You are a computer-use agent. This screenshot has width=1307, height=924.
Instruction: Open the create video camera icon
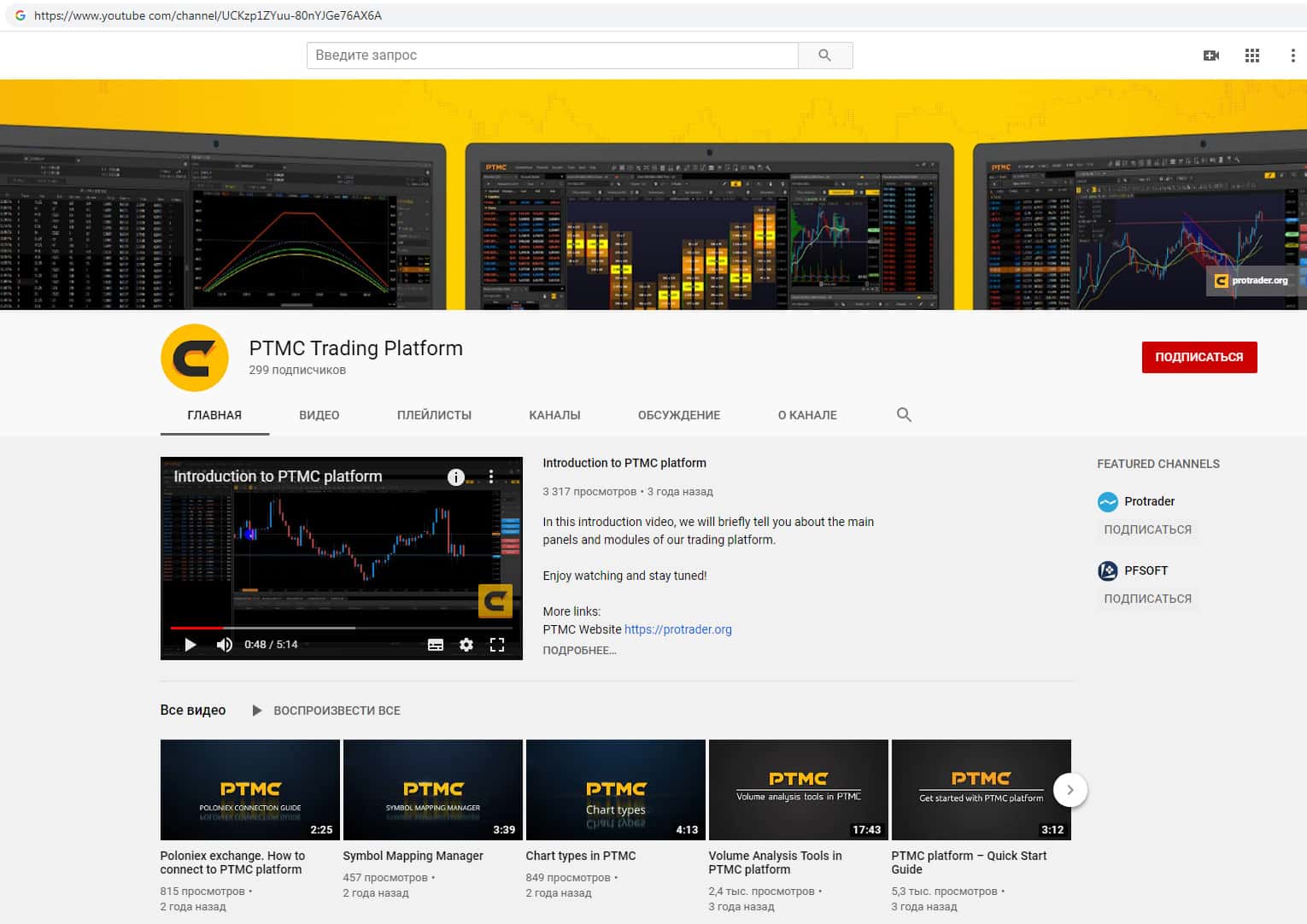click(x=1211, y=56)
